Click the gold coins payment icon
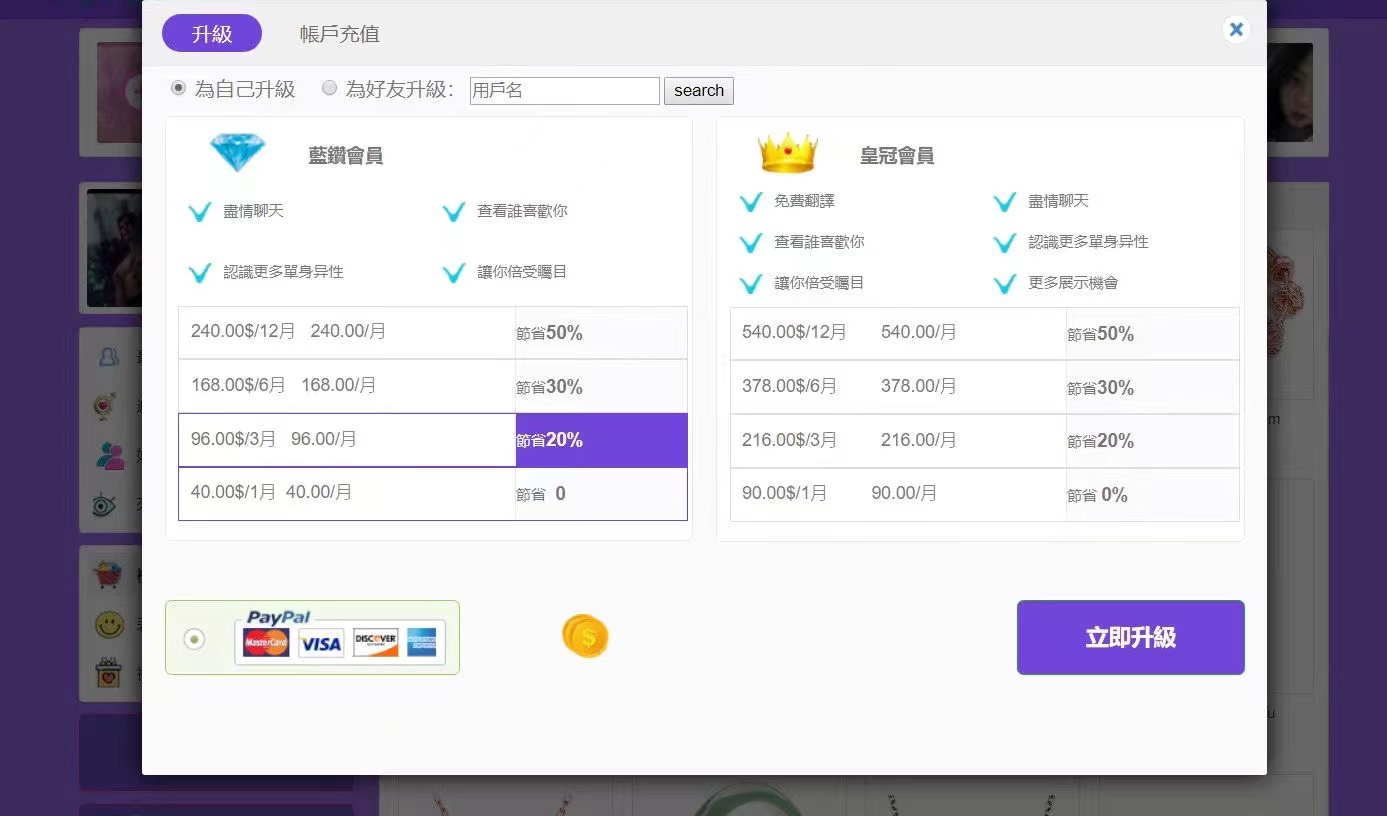This screenshot has width=1387, height=816. click(x=585, y=636)
